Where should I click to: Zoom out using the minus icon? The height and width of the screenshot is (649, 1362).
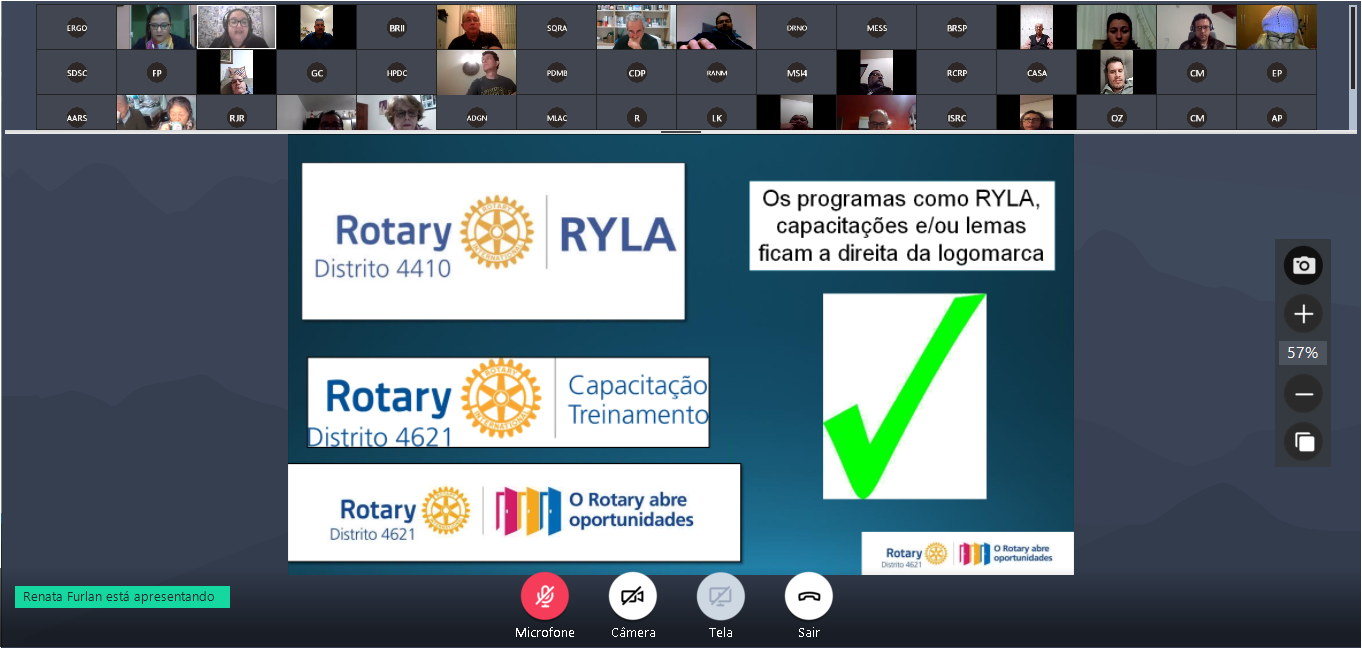tap(1303, 394)
